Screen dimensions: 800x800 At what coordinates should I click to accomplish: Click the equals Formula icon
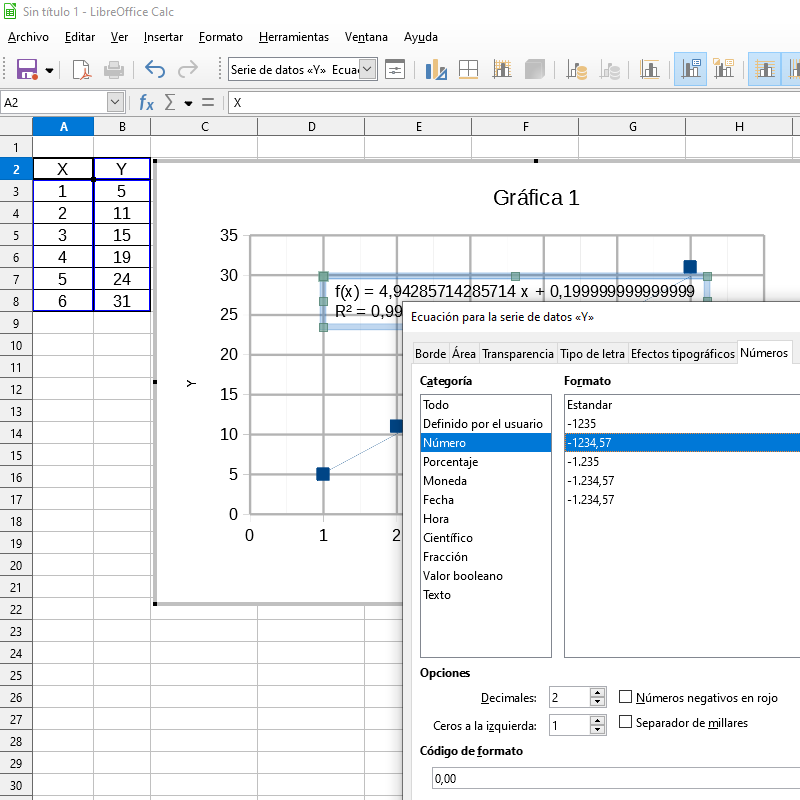click(x=208, y=103)
